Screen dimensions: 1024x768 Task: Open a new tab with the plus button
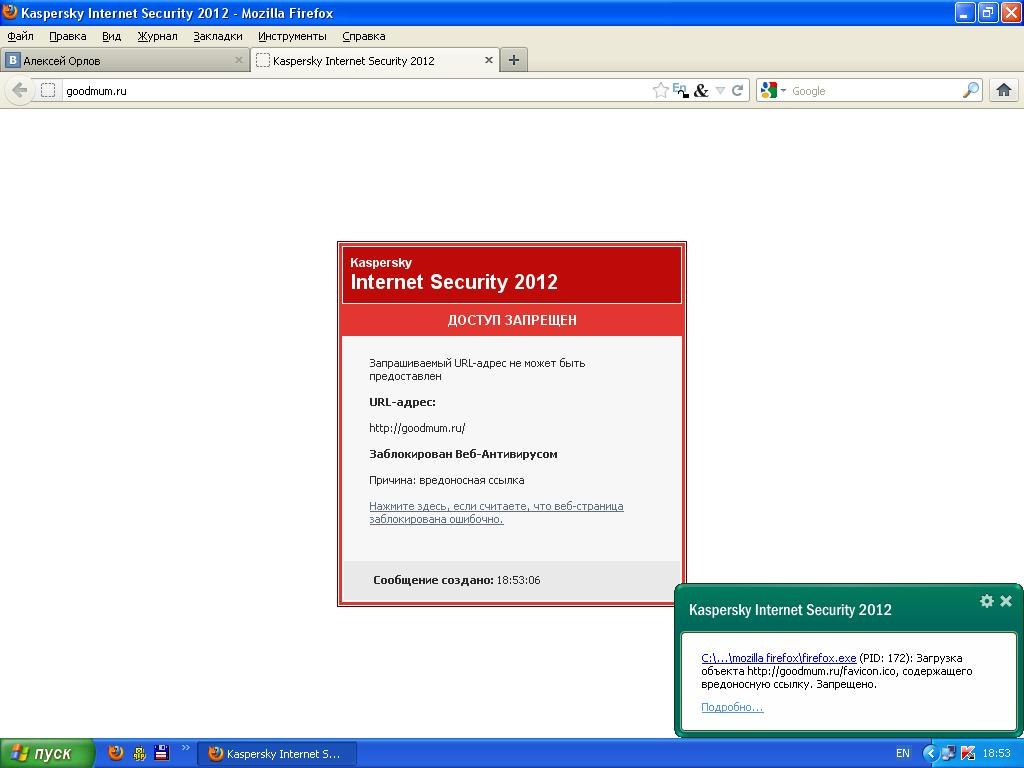coord(514,60)
